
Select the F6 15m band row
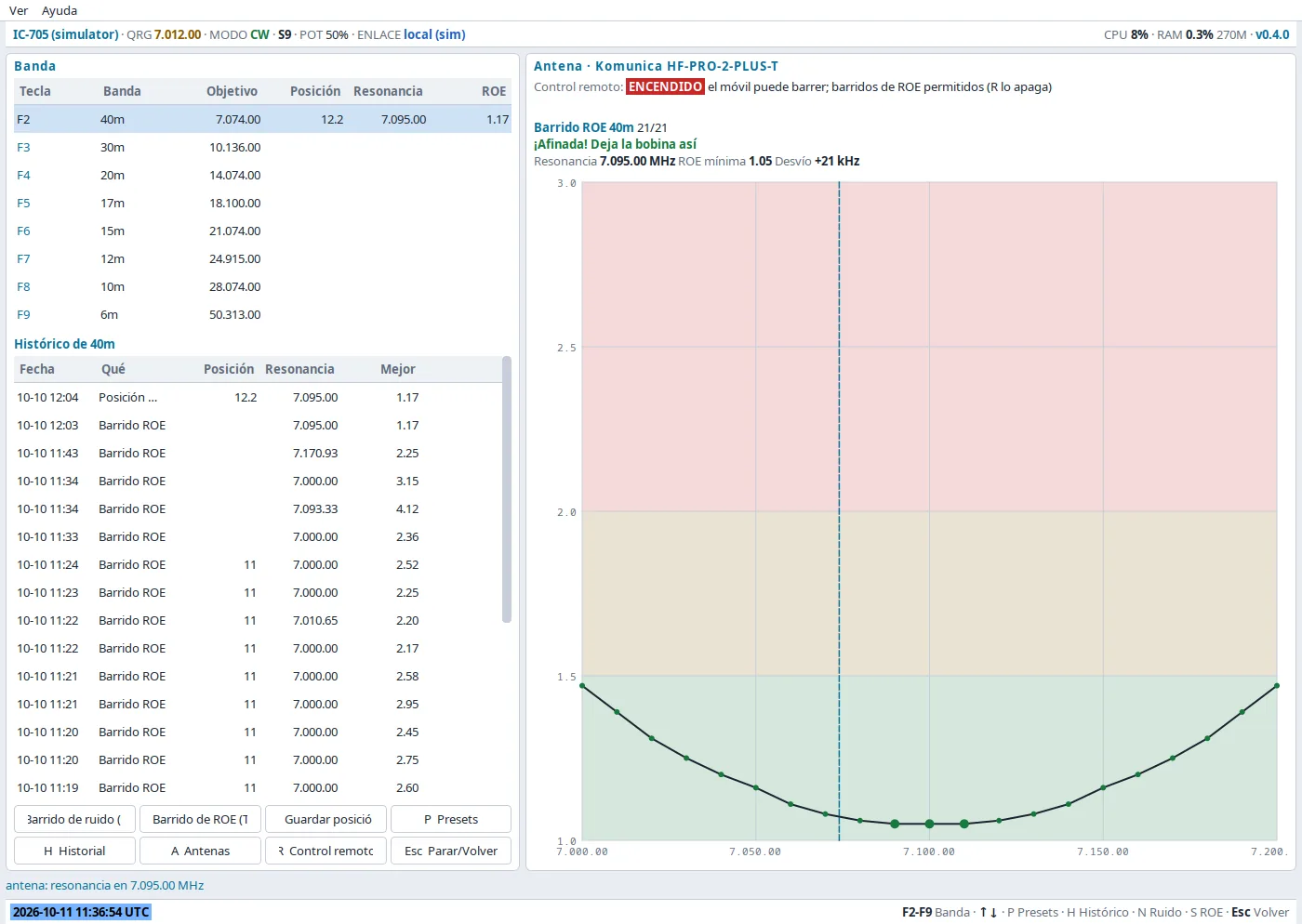coord(262,231)
